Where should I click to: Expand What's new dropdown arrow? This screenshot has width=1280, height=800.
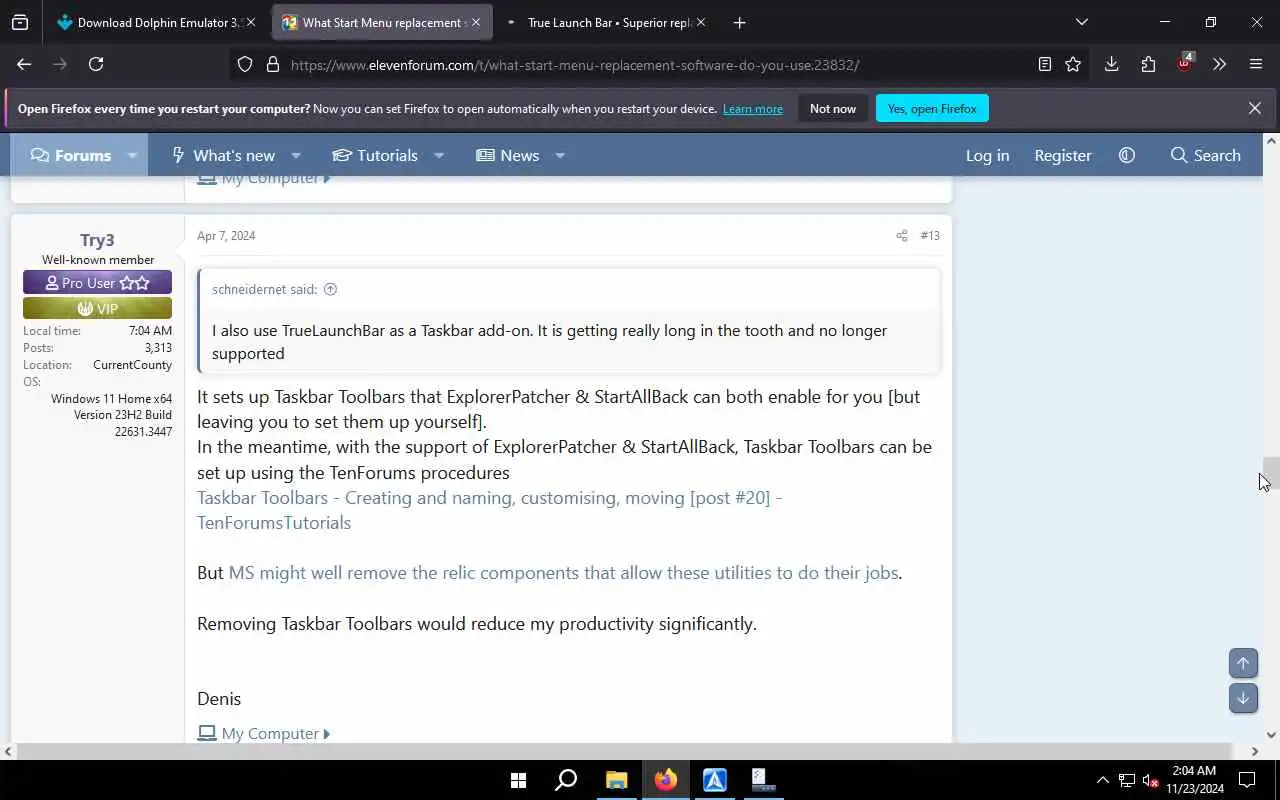coord(296,155)
